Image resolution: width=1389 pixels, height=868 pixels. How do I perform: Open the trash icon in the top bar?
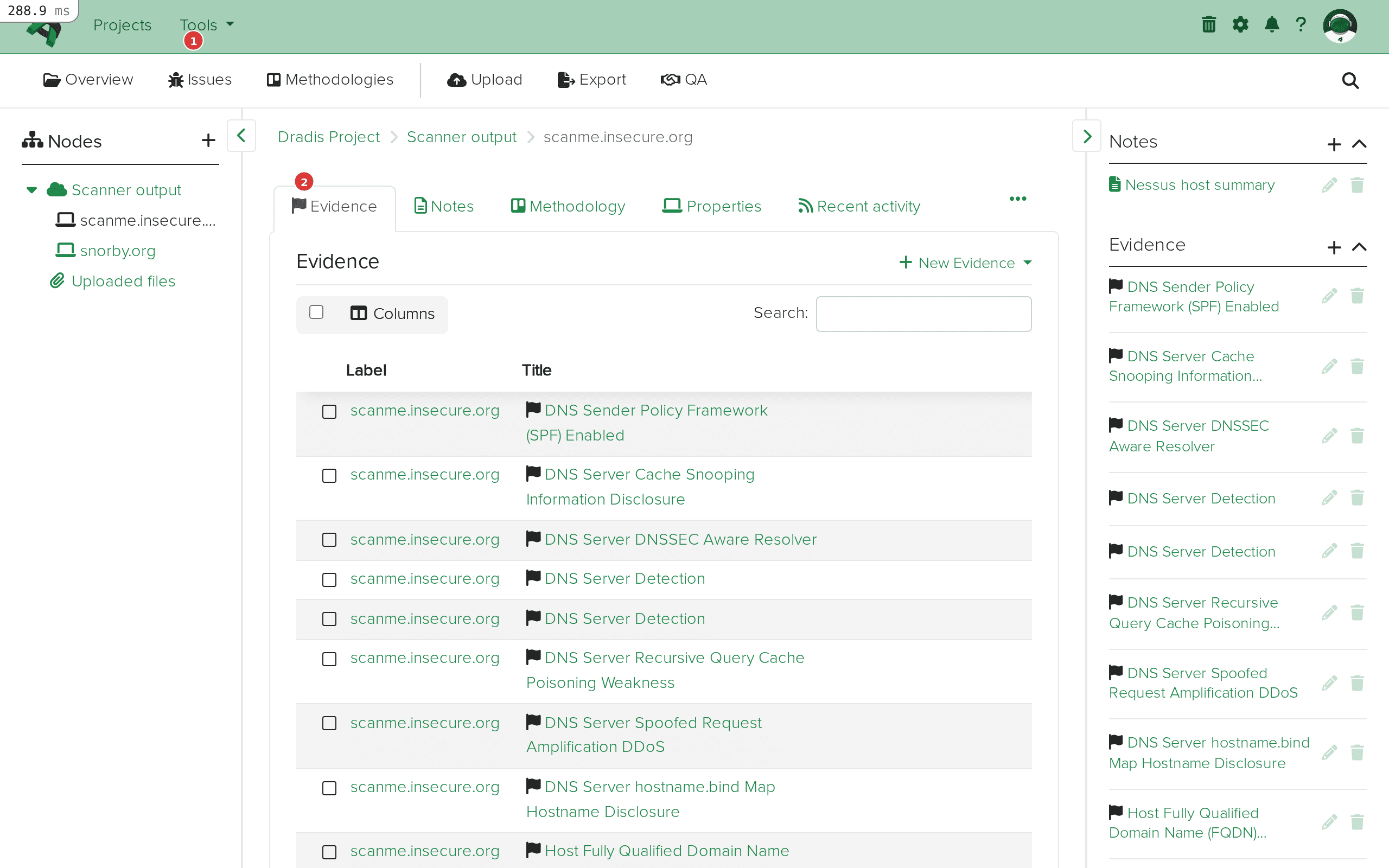1208,25
